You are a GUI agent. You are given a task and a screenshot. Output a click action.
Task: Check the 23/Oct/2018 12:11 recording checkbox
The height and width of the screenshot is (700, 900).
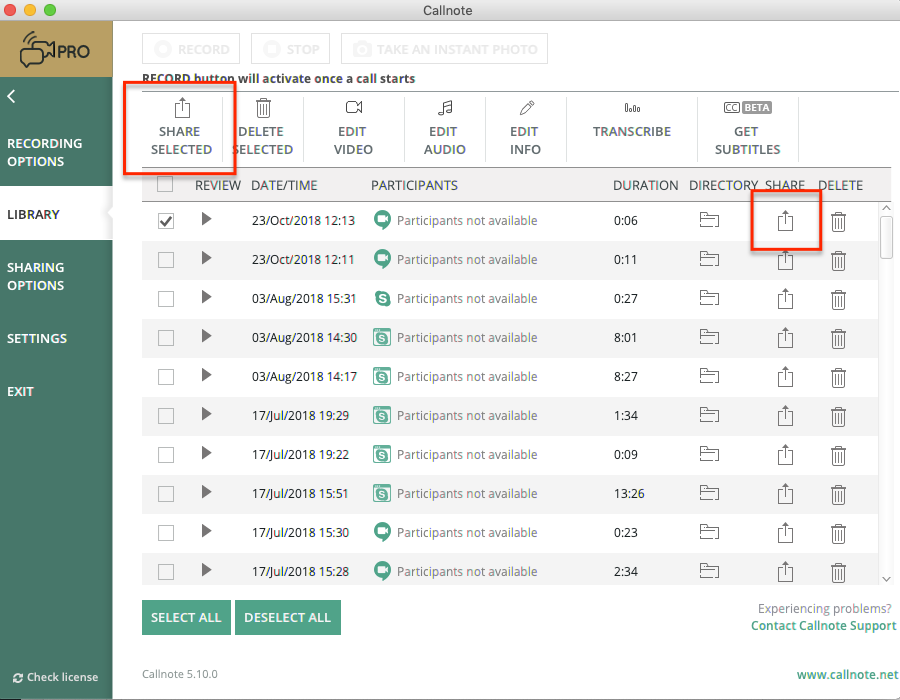(x=166, y=260)
